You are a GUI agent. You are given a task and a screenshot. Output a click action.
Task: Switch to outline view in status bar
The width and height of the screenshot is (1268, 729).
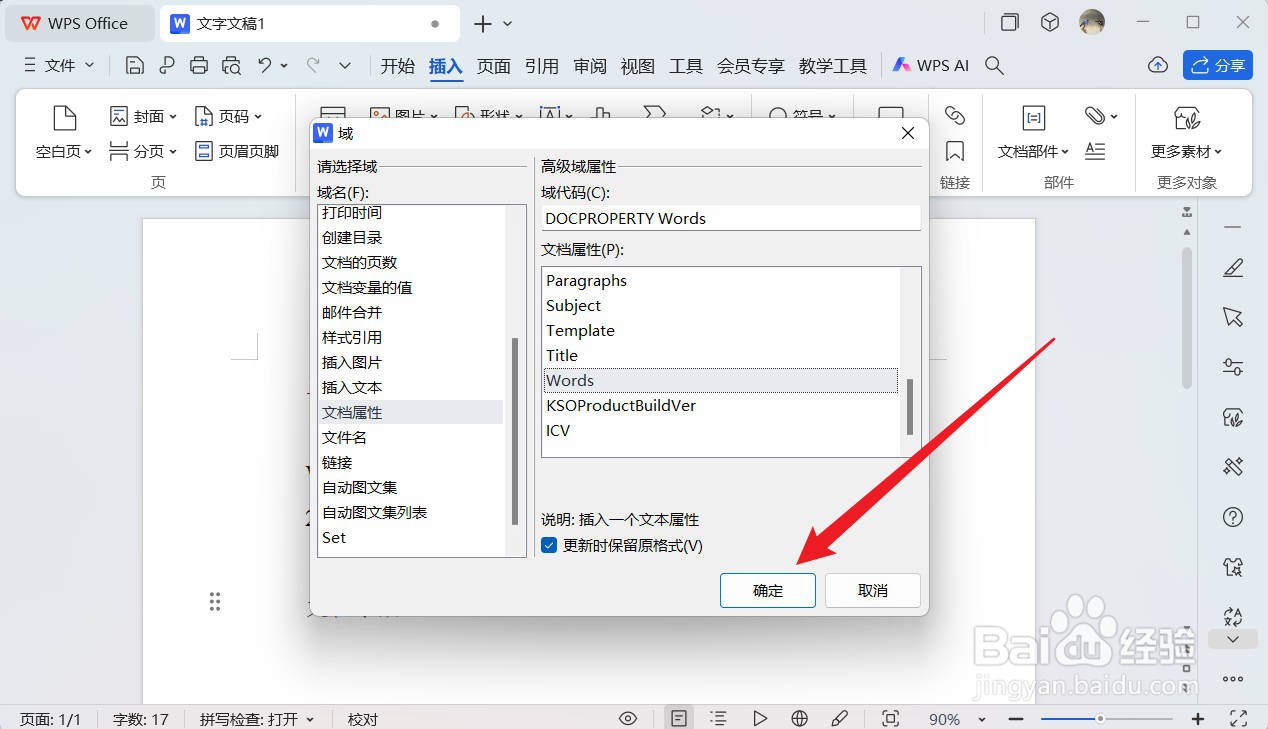point(718,718)
